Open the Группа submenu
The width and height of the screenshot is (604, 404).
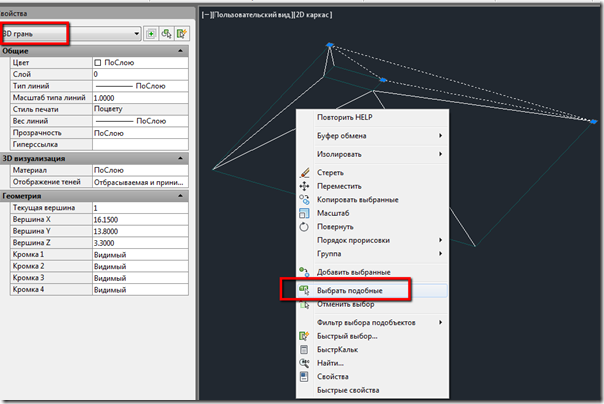372,253
